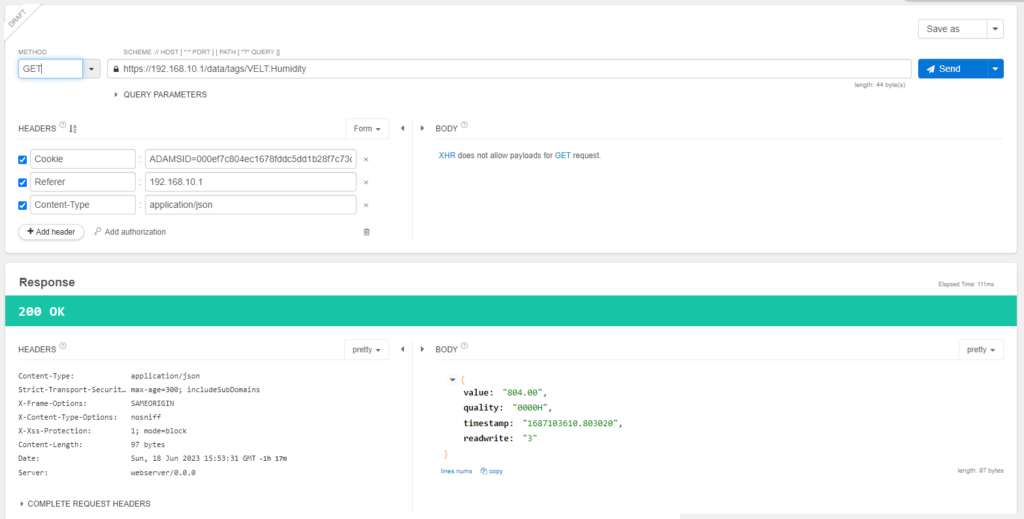
Task: Collapse the request body panel right arrow
Action: pos(422,129)
